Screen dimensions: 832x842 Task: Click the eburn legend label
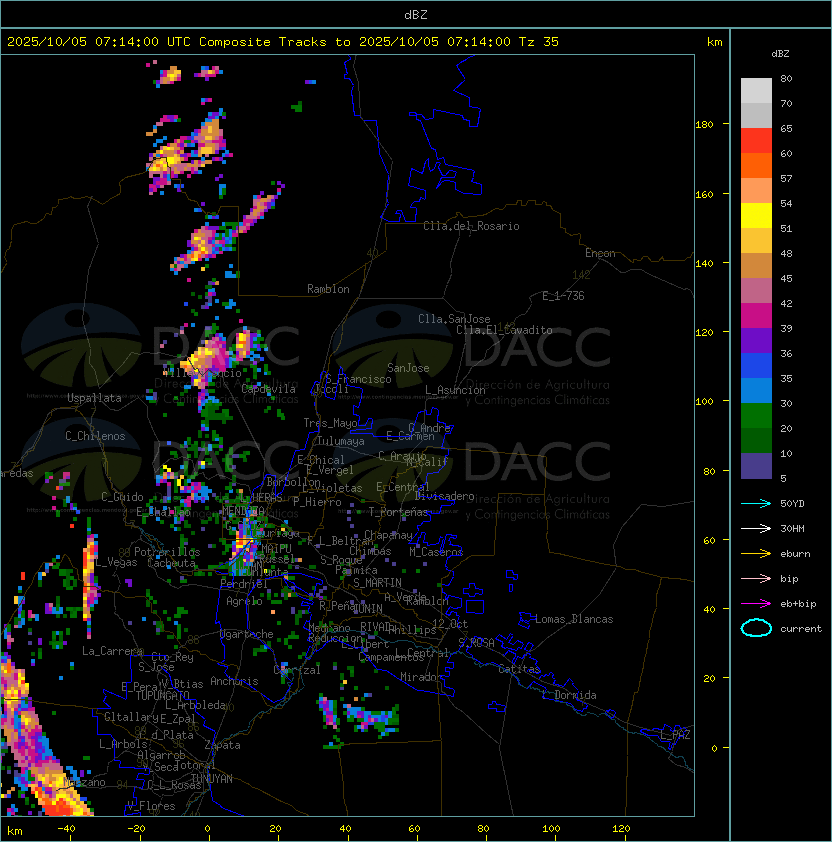[x=795, y=554]
